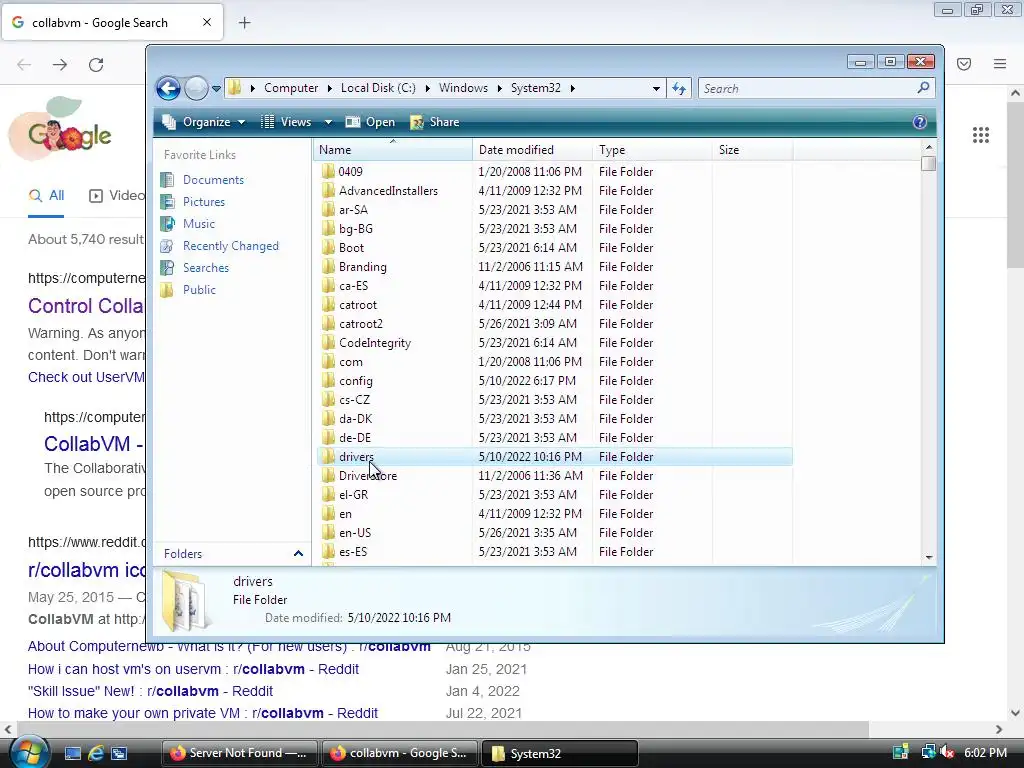Select the el-GR folder
The height and width of the screenshot is (768, 1024).
(x=345, y=494)
